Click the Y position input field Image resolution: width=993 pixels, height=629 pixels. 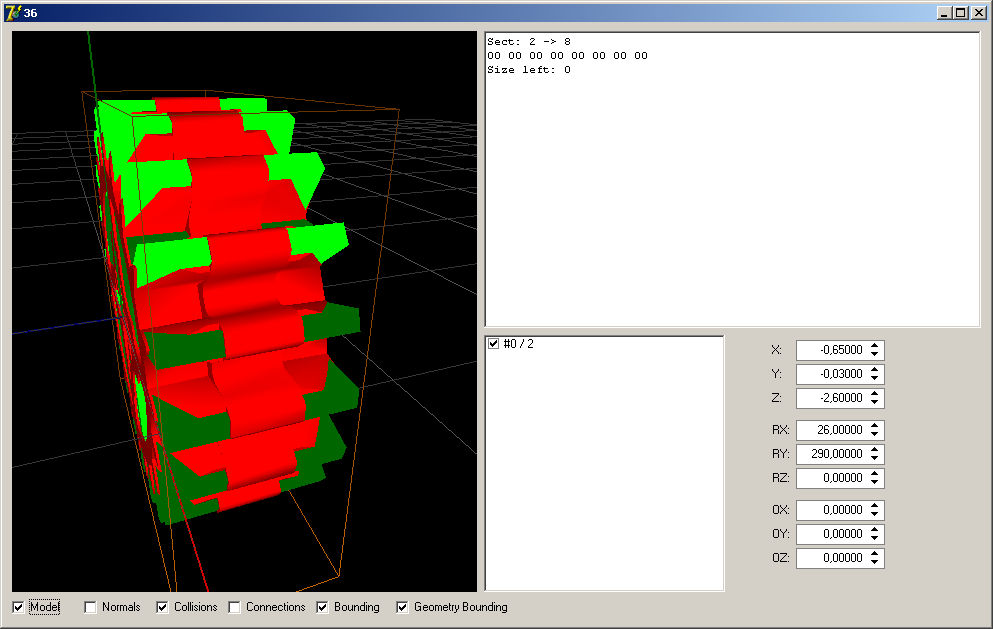(x=830, y=374)
